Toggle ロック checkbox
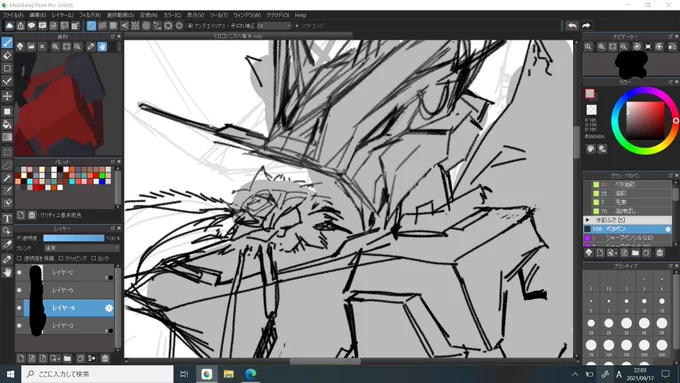 pyautogui.click(x=94, y=259)
